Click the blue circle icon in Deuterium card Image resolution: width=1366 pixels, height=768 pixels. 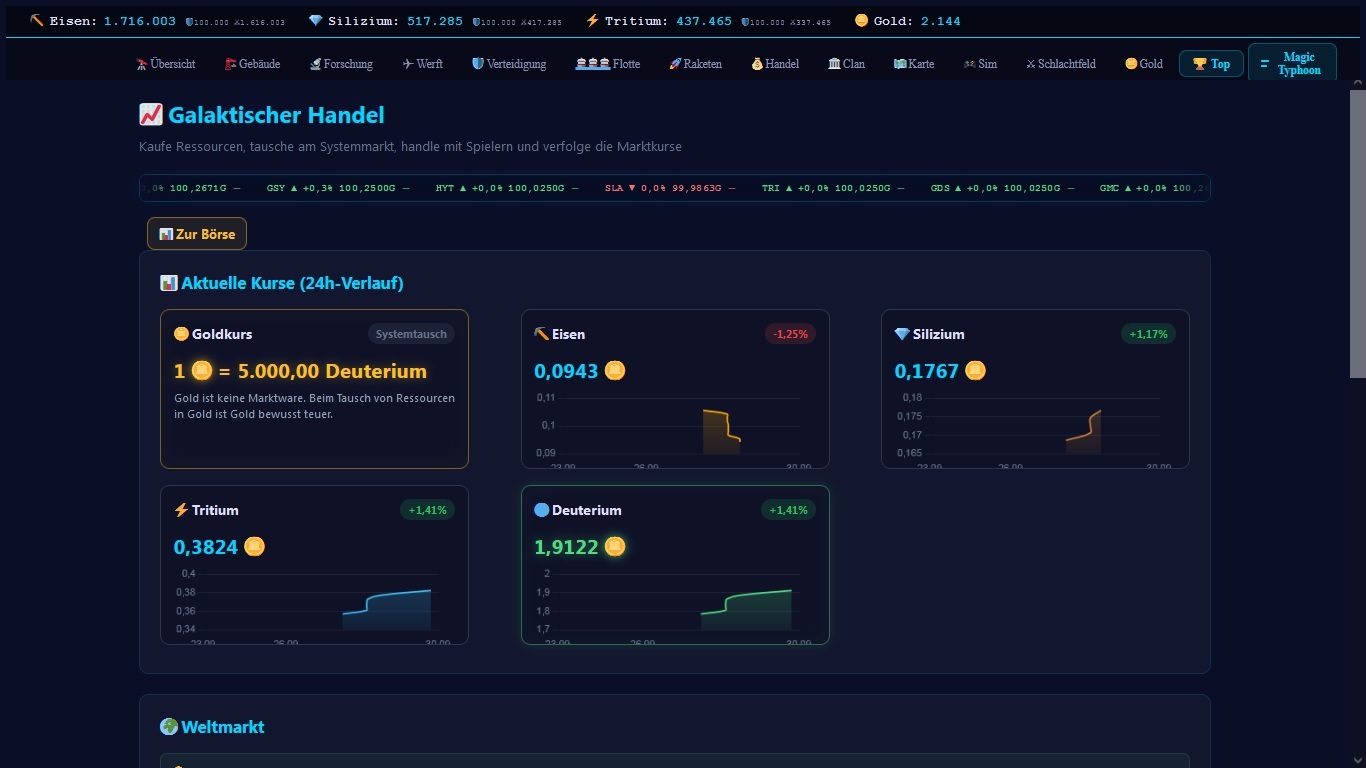542,510
